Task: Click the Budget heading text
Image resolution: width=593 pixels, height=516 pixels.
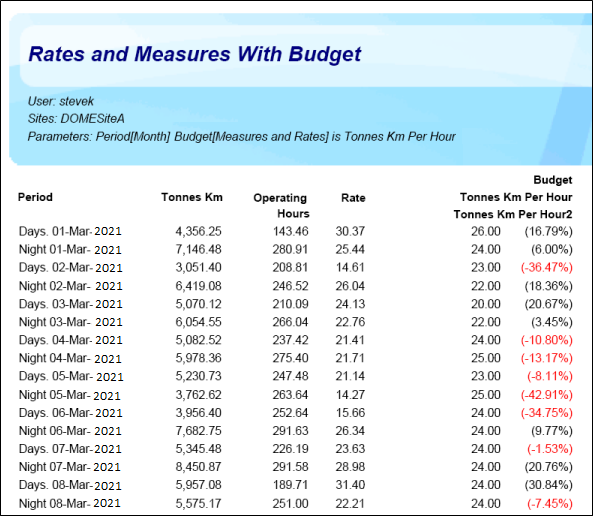Action: [553, 180]
